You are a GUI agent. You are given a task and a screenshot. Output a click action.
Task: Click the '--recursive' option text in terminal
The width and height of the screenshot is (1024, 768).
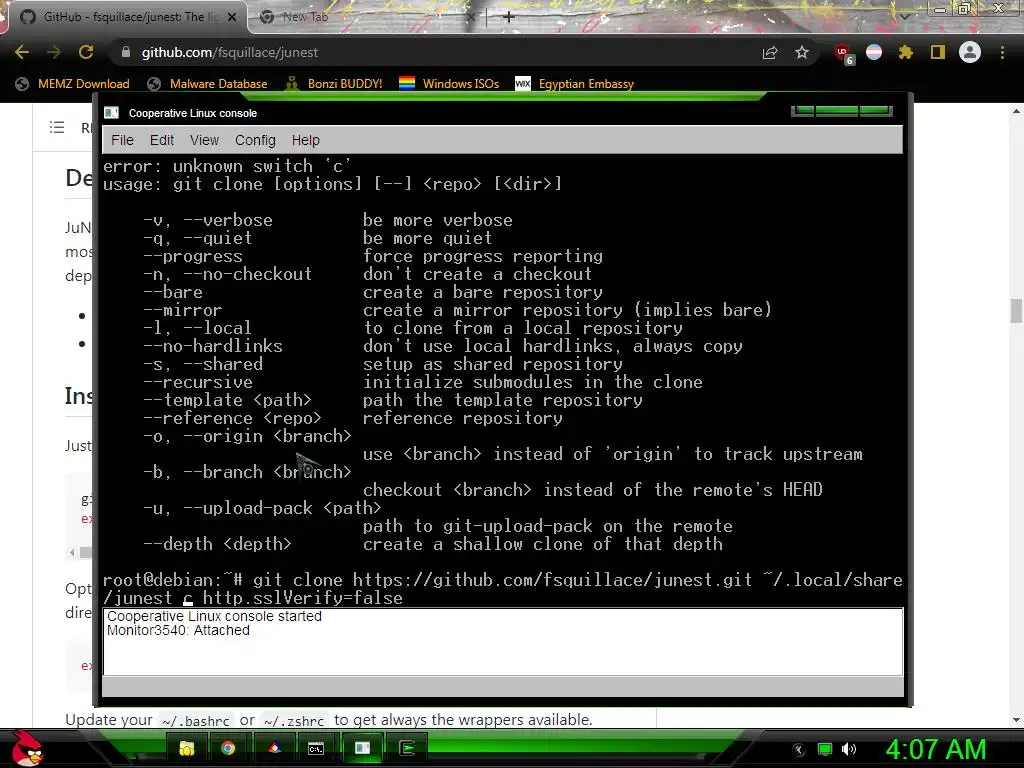(x=198, y=382)
